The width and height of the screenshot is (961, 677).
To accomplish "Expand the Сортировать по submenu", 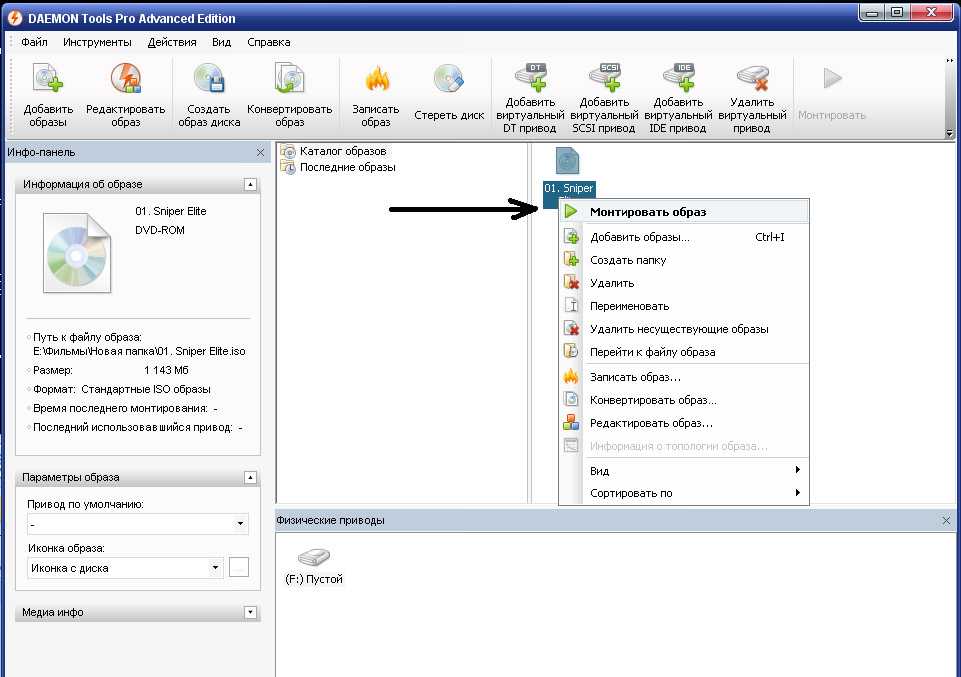I will point(684,493).
